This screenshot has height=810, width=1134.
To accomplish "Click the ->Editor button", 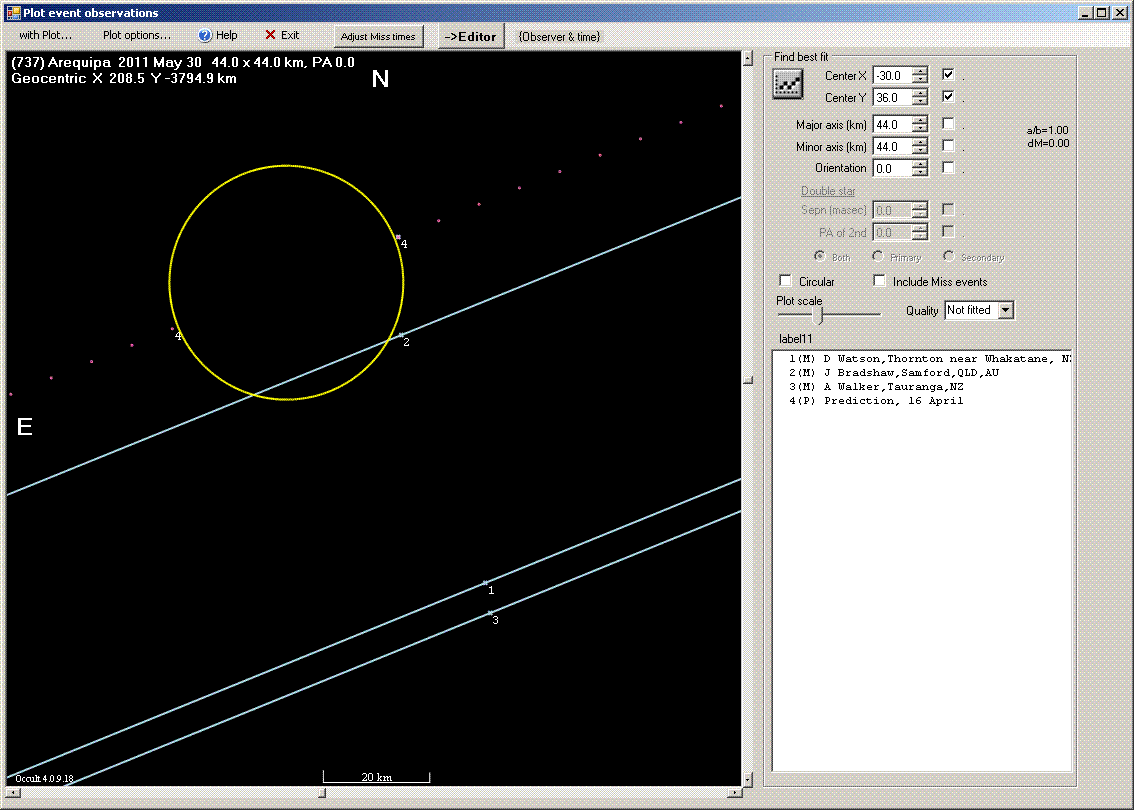I will 471,37.
